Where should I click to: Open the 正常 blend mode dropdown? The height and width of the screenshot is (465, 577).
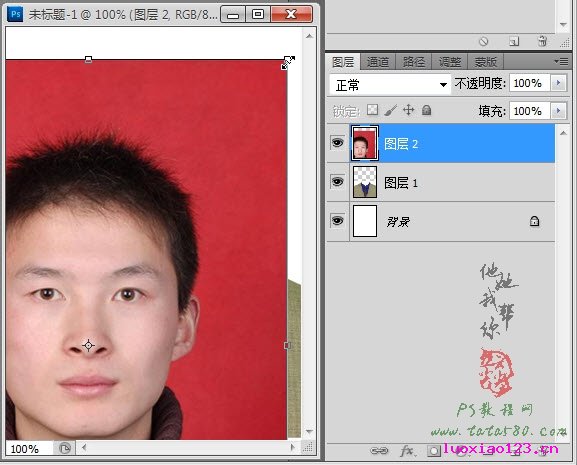pos(390,85)
